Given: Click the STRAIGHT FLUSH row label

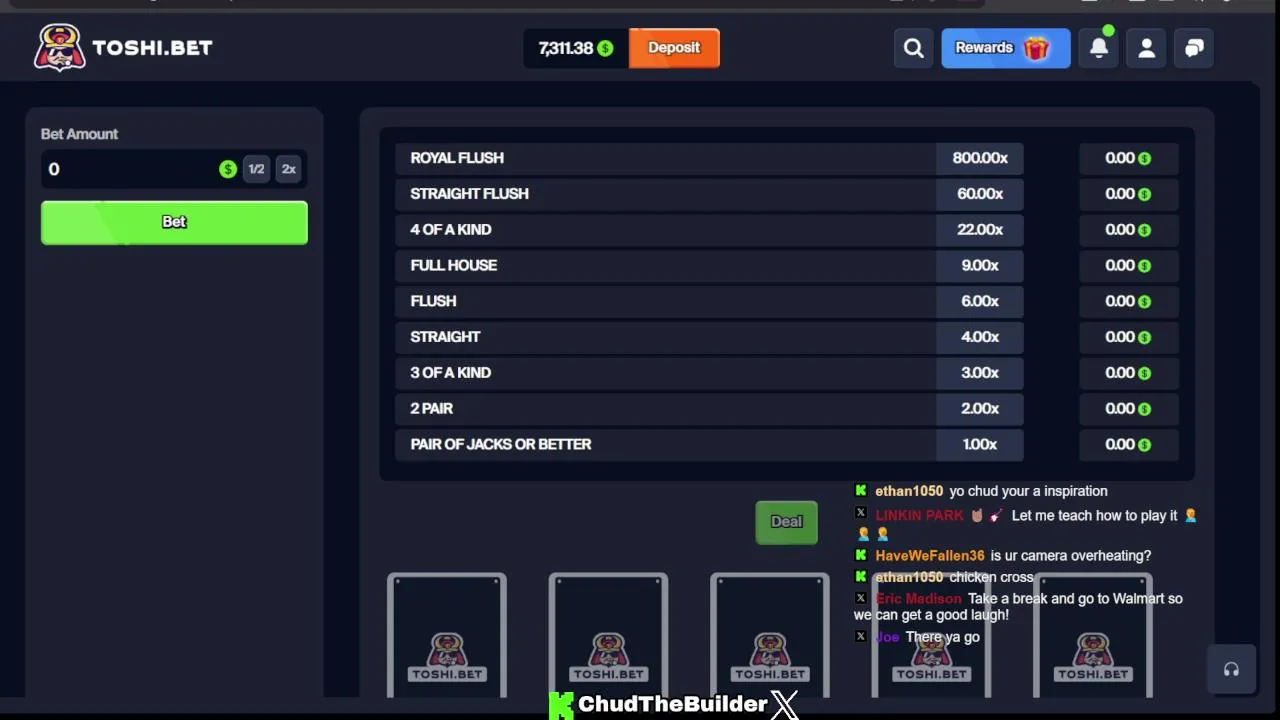Looking at the screenshot, I should [x=469, y=194].
